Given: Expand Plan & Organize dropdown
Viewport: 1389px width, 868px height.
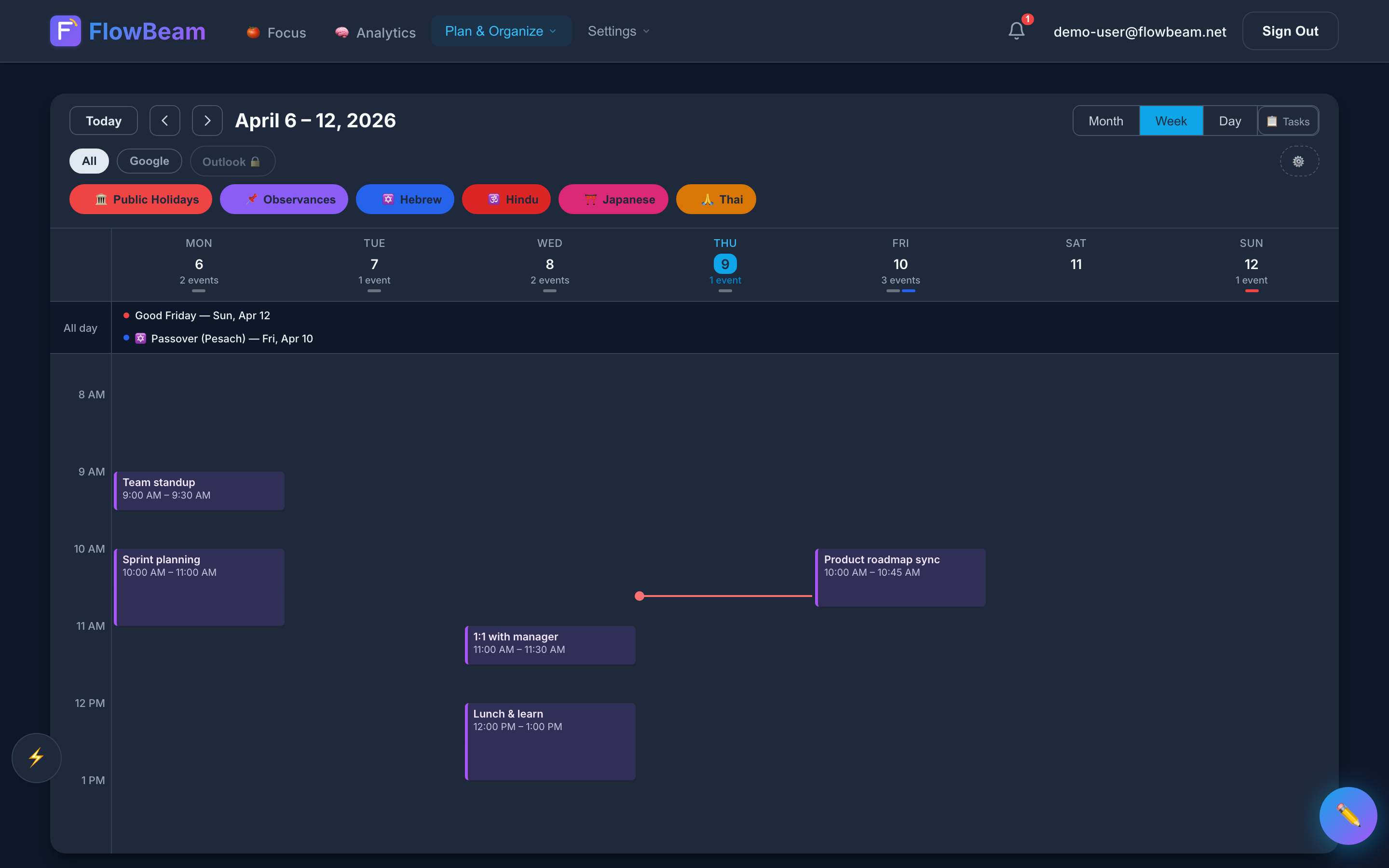Looking at the screenshot, I should 501,31.
